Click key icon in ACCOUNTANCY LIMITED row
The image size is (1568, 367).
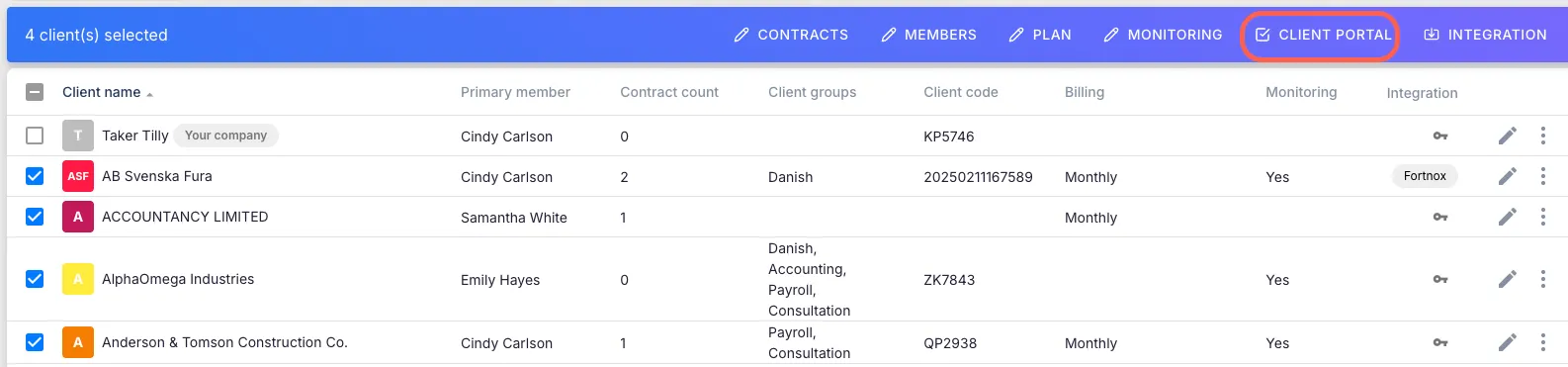pyautogui.click(x=1440, y=217)
